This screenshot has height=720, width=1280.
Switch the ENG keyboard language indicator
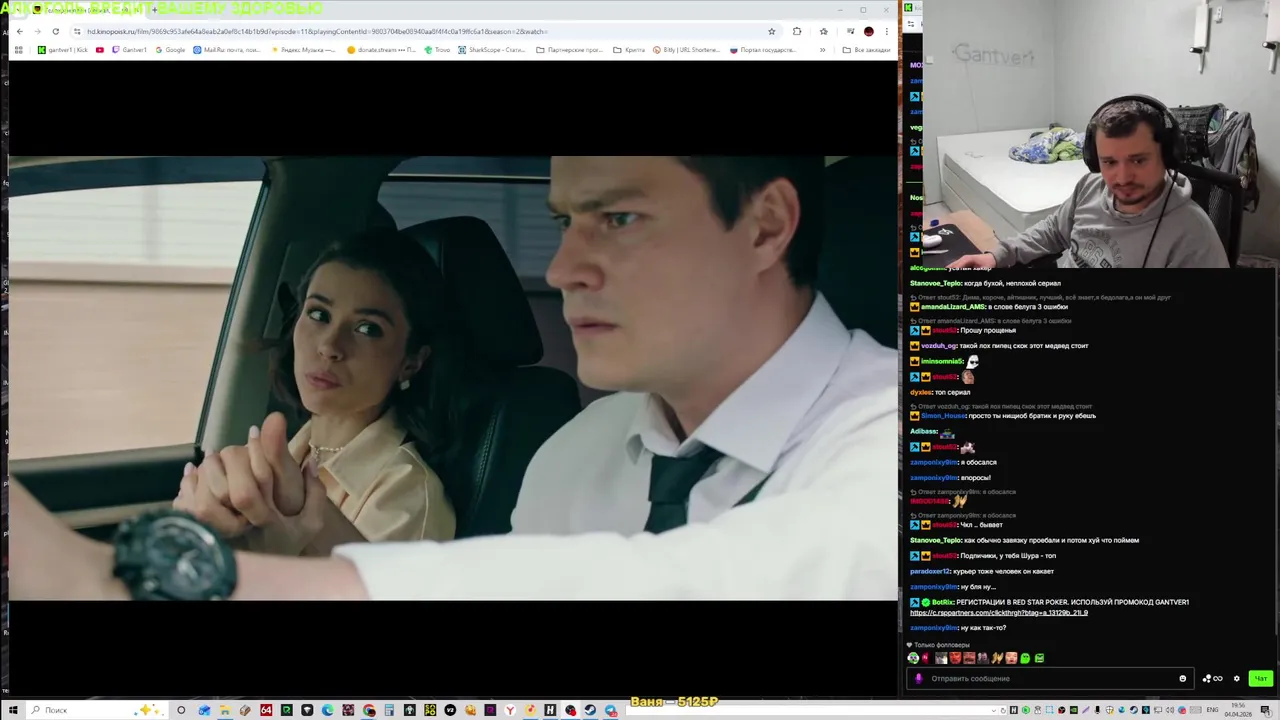[1214, 710]
